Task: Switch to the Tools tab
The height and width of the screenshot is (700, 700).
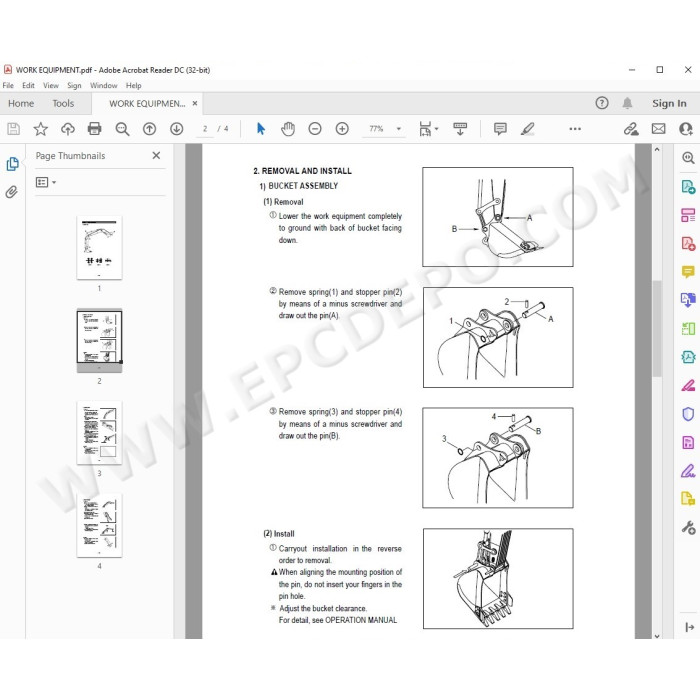Action: point(63,103)
